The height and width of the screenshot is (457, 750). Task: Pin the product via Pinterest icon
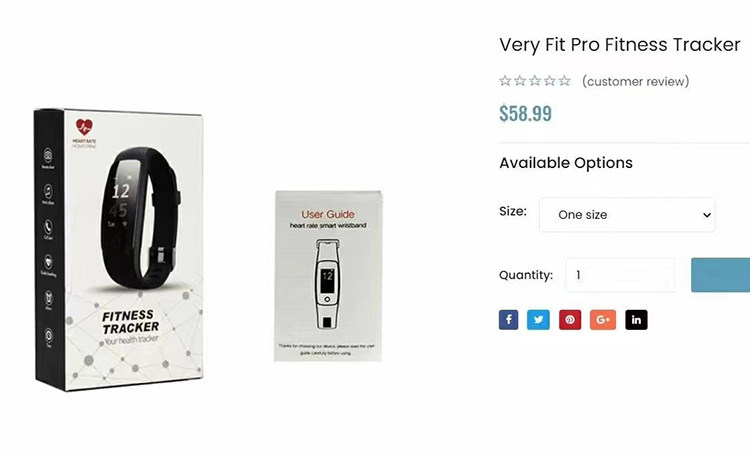(570, 320)
